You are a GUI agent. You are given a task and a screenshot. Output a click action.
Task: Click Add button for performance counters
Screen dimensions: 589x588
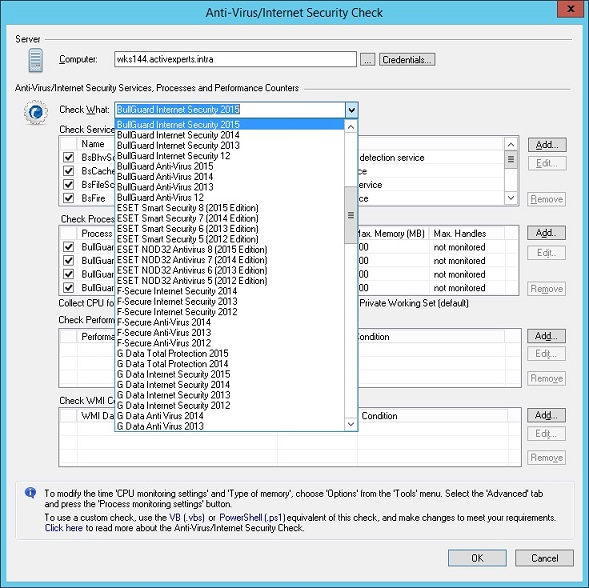546,336
